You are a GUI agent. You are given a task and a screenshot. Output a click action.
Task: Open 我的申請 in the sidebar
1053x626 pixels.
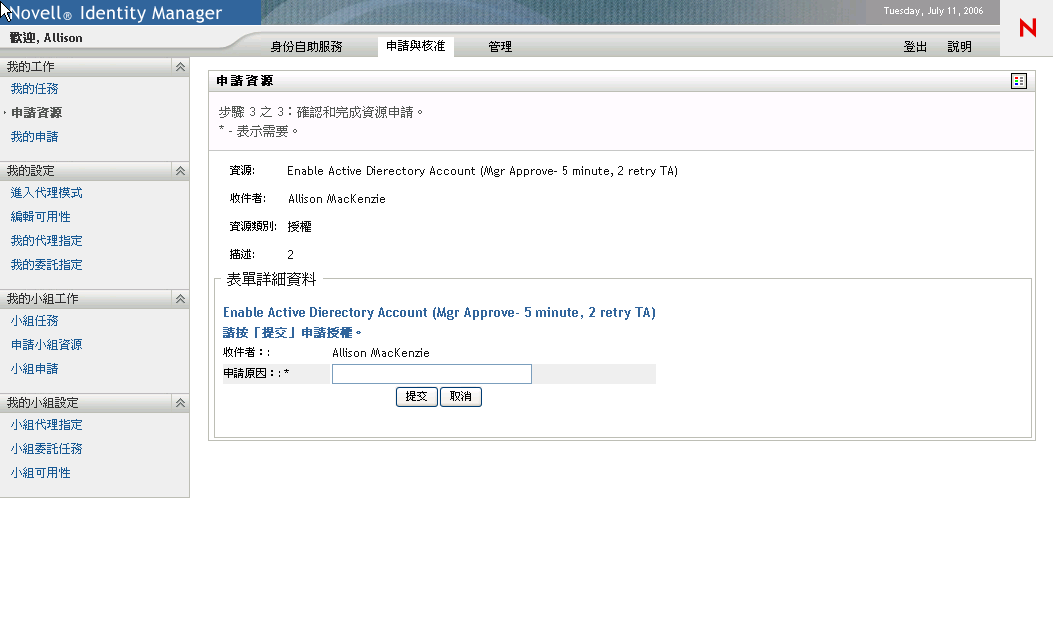[x=34, y=137]
